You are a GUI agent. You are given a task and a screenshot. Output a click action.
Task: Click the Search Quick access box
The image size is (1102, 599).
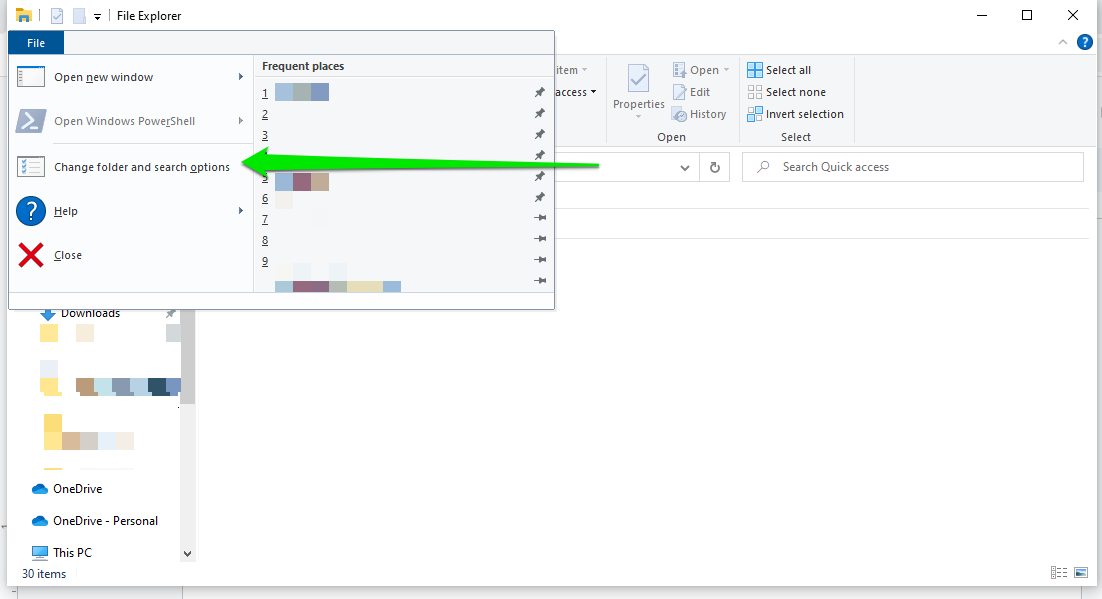913,167
